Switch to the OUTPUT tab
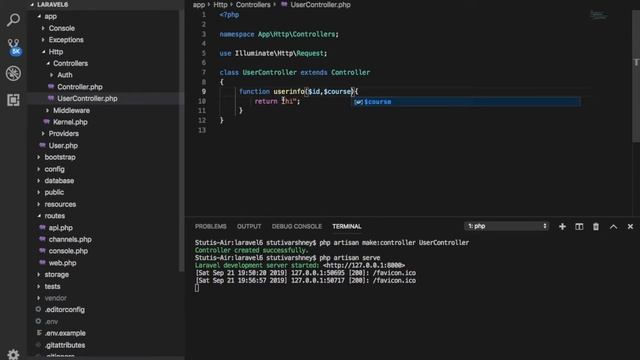This screenshot has height=360, width=640. (x=249, y=227)
